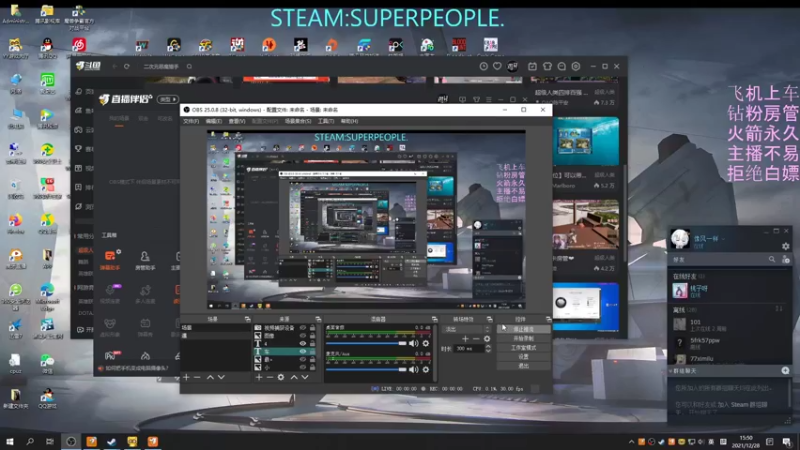Select friend 桂子呀 in Steam list
This screenshot has width=800, height=450.
click(x=731, y=291)
